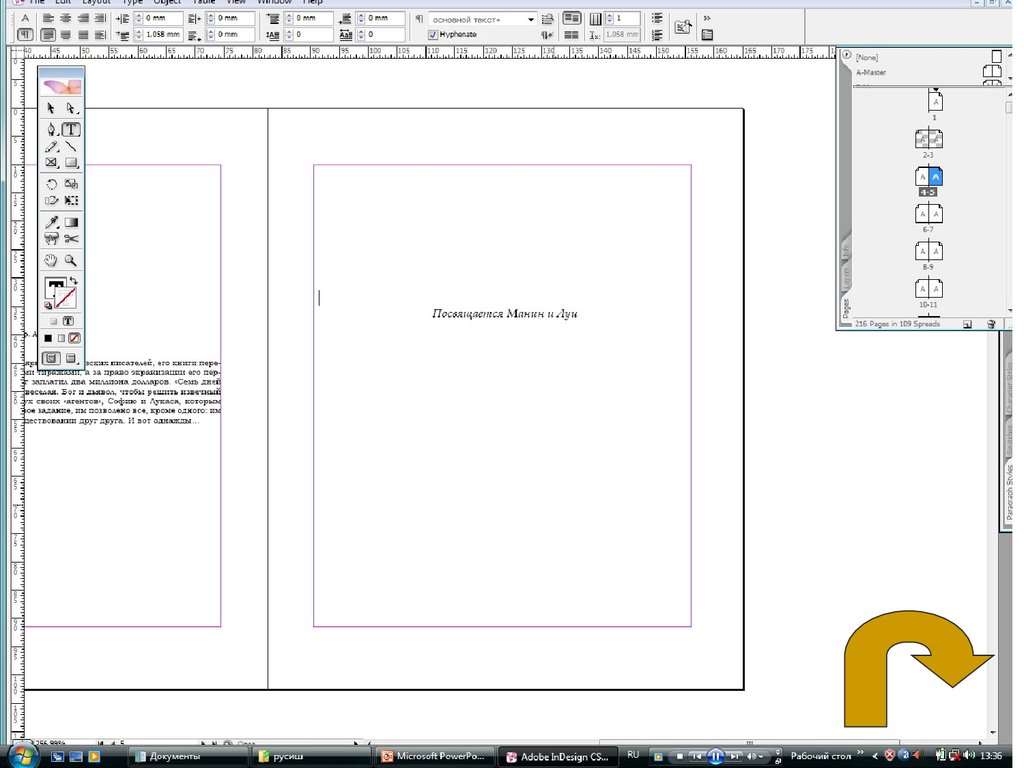Click the delete selected pages trash icon

point(991,324)
